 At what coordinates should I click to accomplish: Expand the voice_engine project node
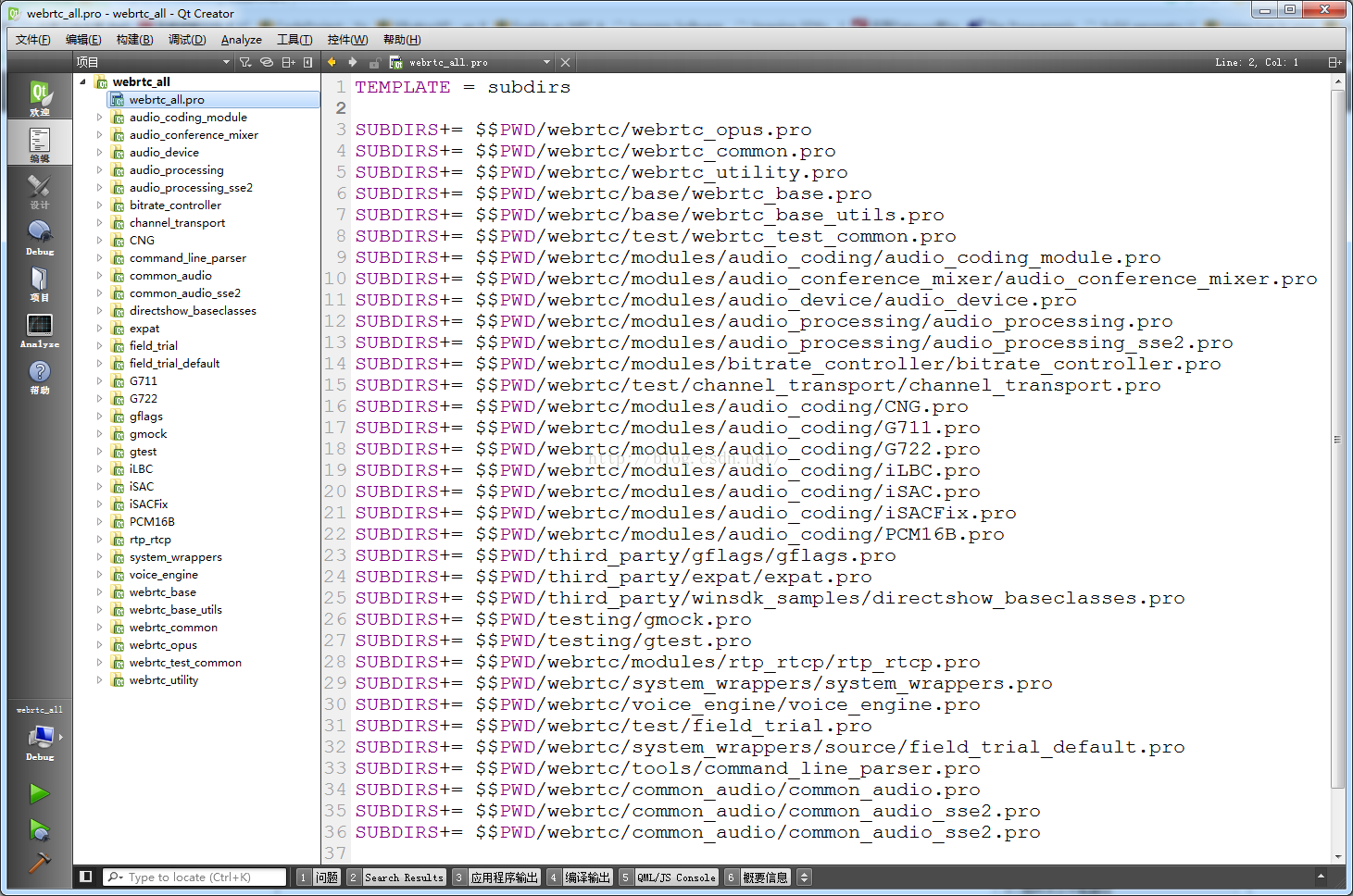tap(100, 575)
